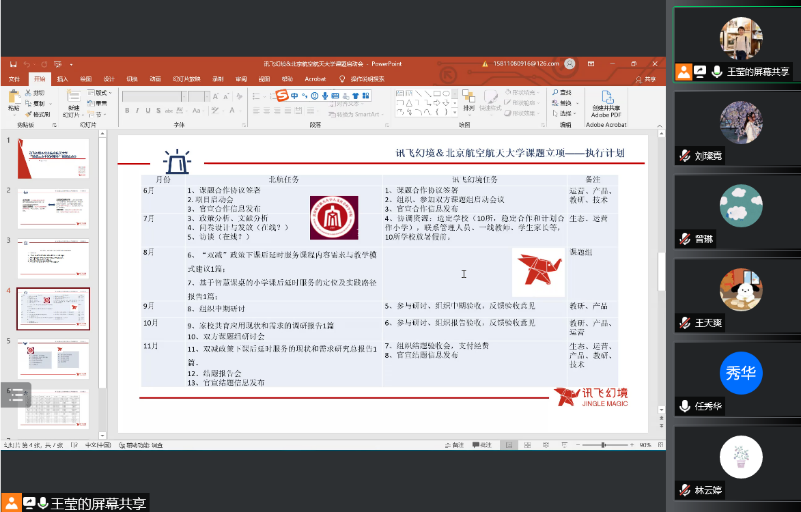The width and height of the screenshot is (801, 512).
Task: Click the Create and Share Adobe PDF icon
Action: (x=605, y=100)
